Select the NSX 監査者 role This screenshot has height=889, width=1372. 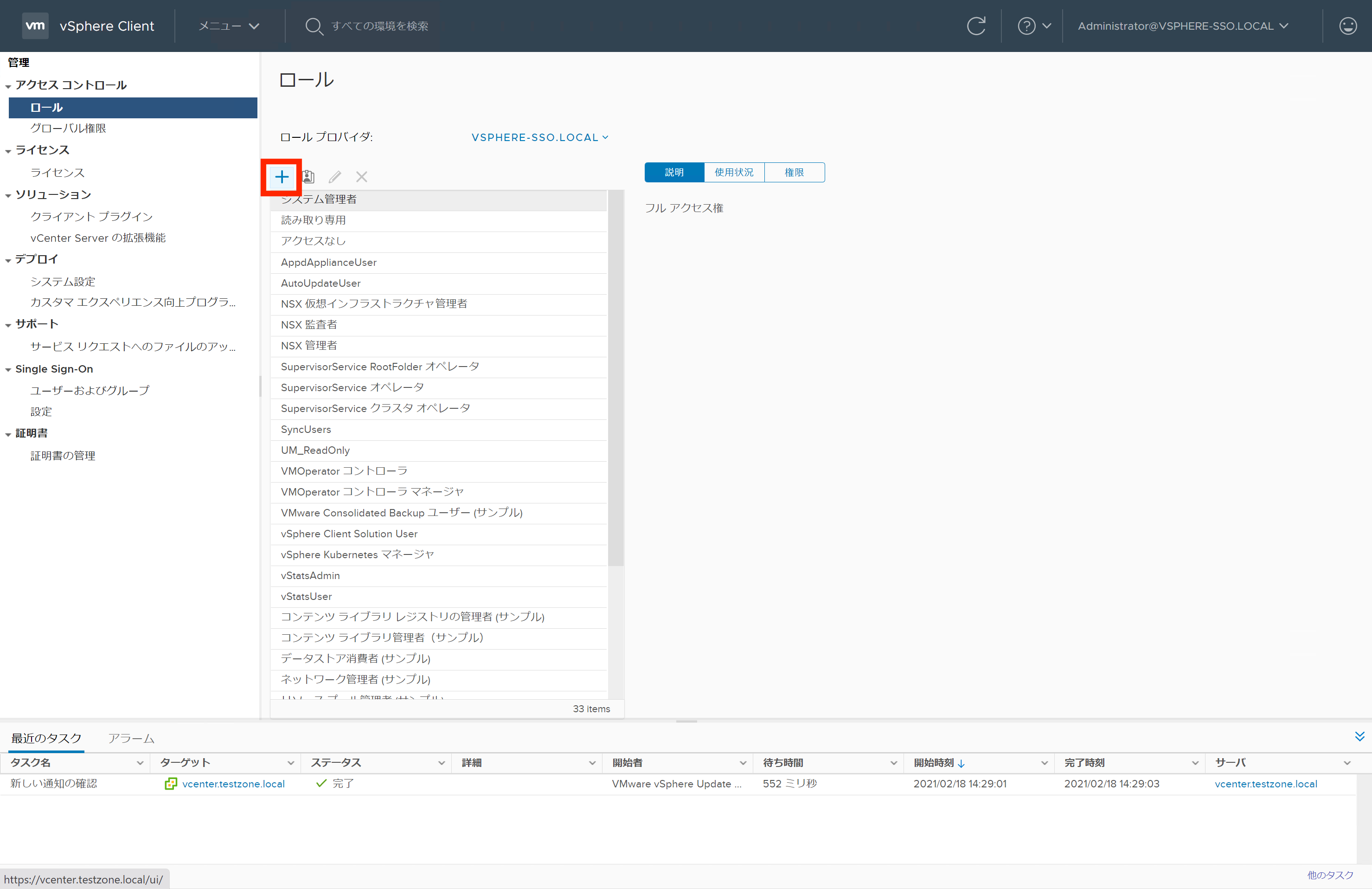click(x=439, y=325)
